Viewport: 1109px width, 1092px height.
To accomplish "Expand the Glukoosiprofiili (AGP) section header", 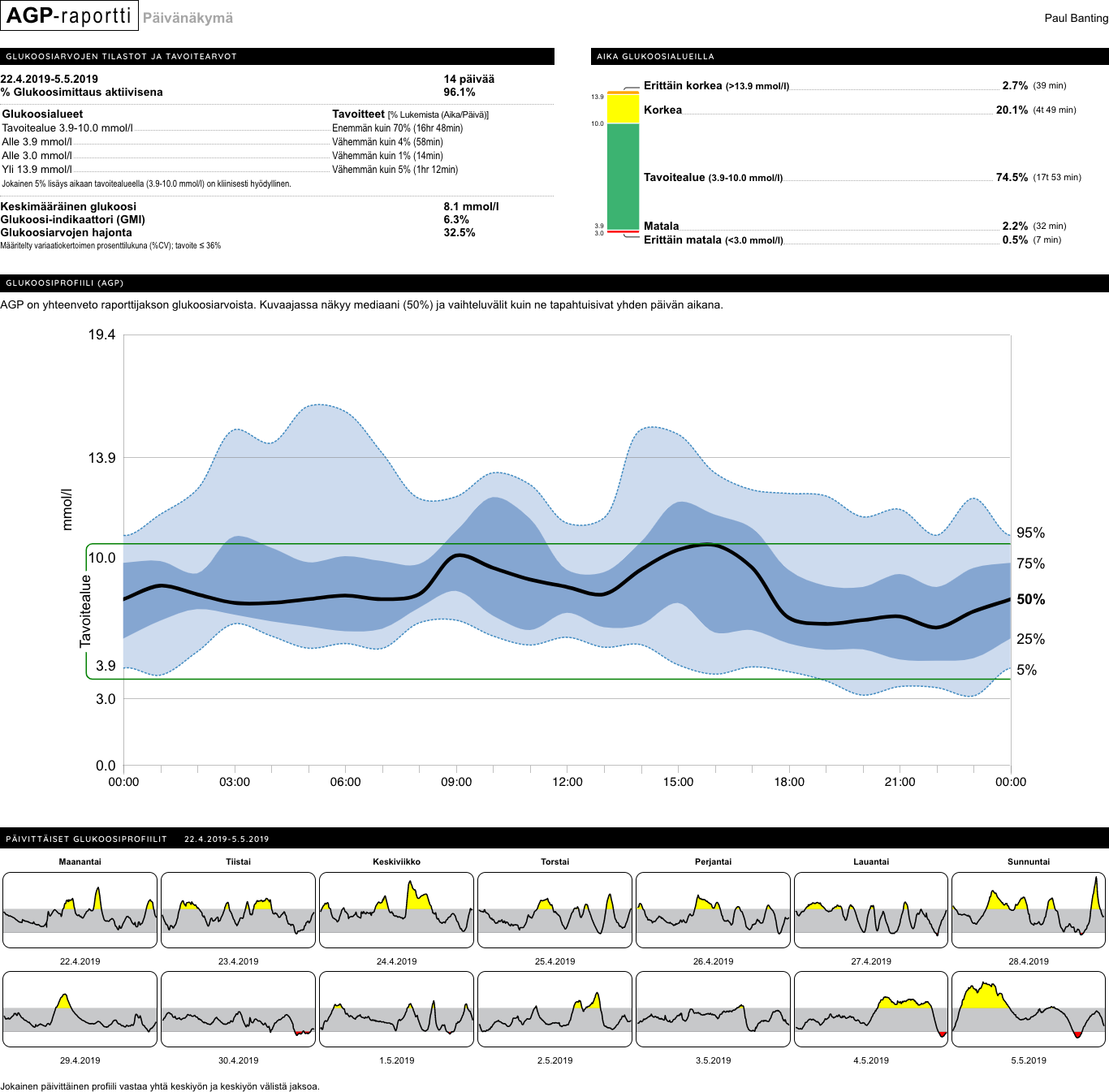I will (x=65, y=283).
